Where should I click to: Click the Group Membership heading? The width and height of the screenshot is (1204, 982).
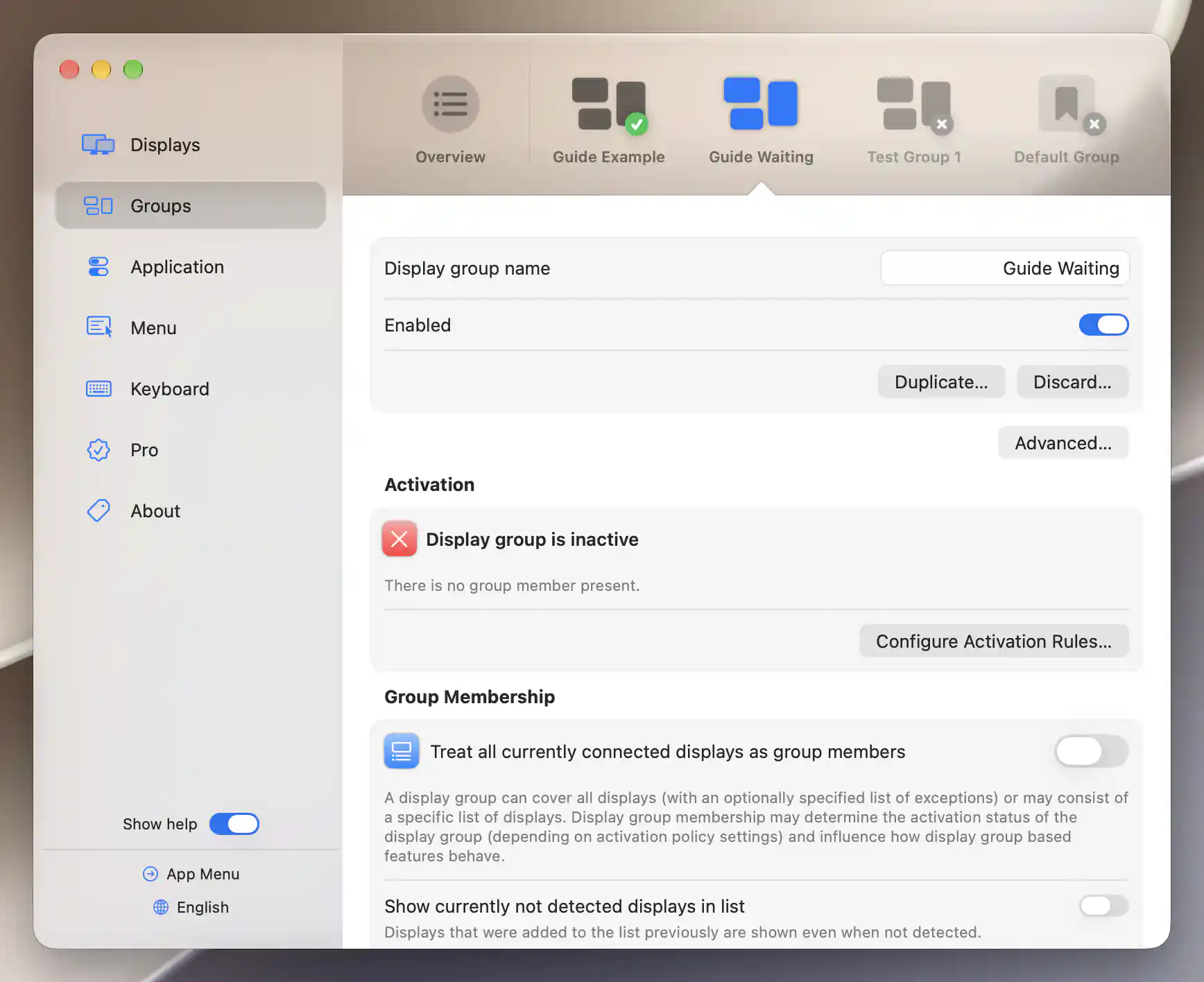470,697
